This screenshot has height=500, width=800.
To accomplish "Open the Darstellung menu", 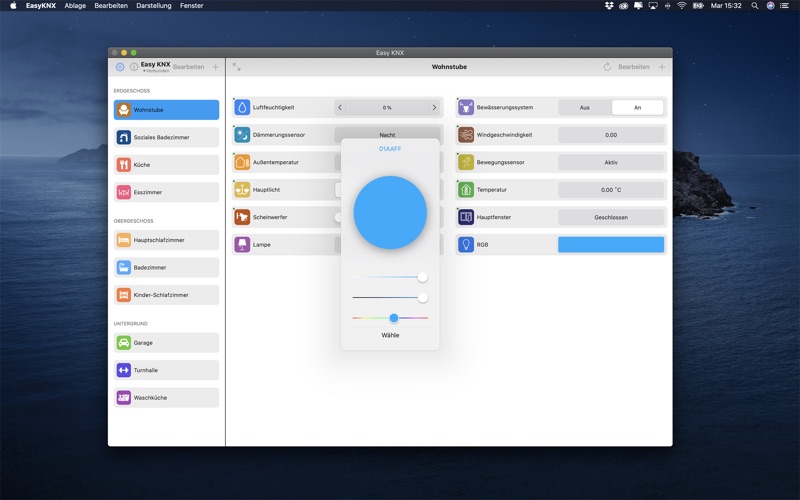I will coord(154,6).
